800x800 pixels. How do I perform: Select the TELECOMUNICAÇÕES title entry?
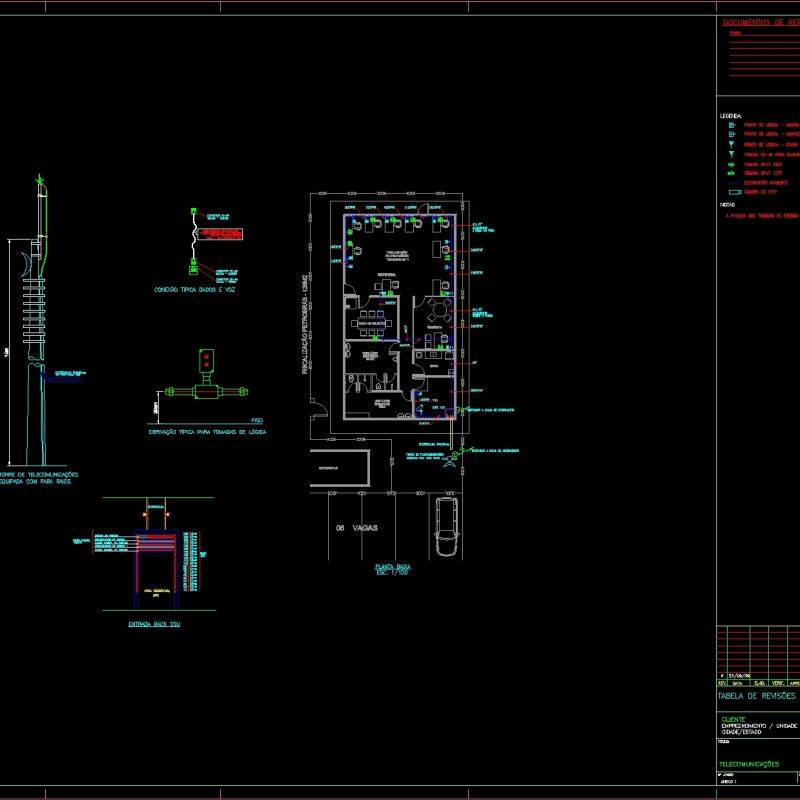pos(749,763)
